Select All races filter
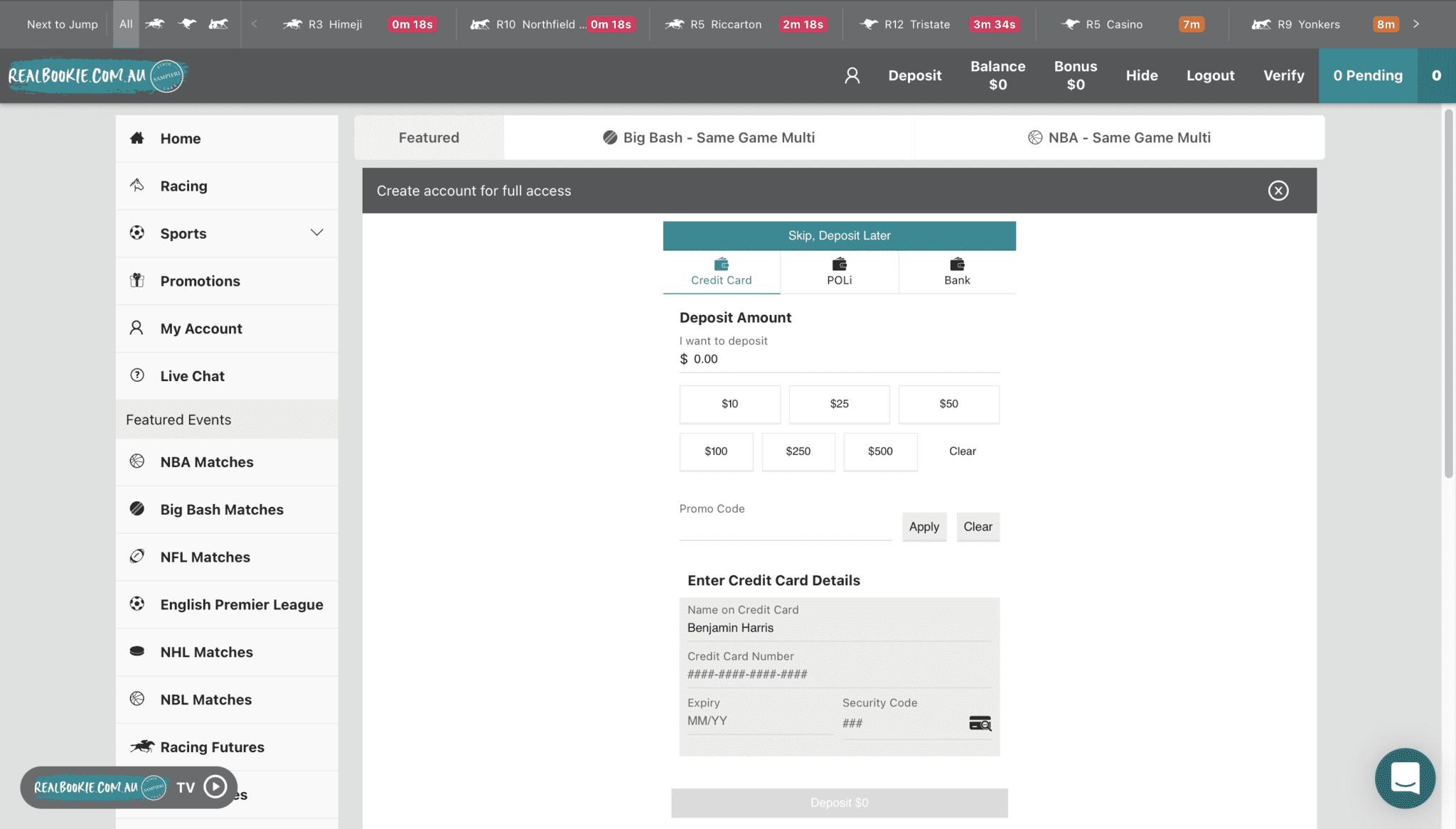Viewport: 1456px width, 829px height. click(x=126, y=24)
